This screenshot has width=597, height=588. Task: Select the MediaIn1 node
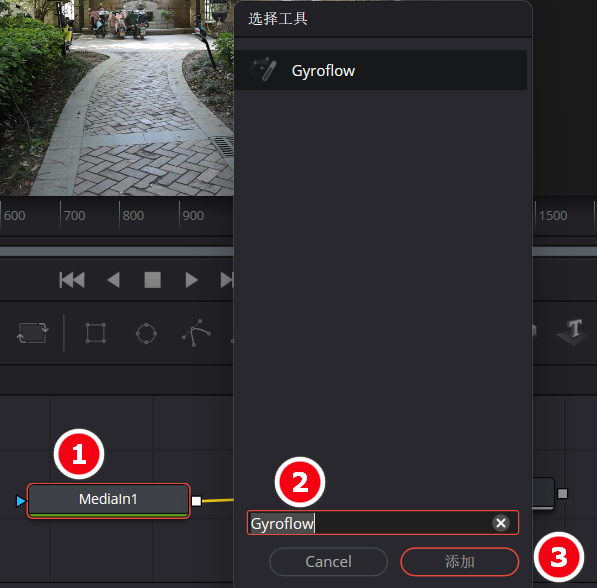pos(108,500)
